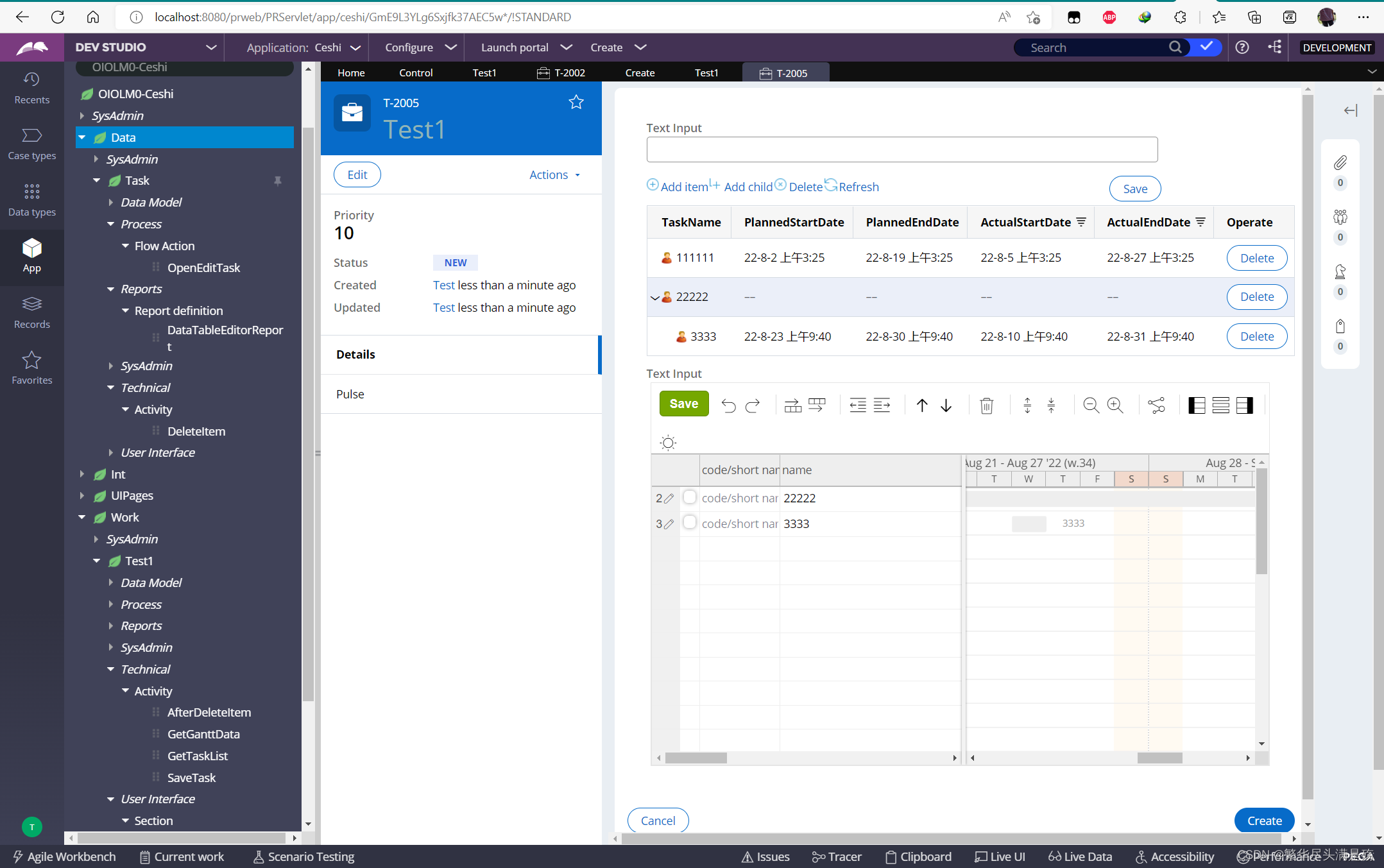1384x868 pixels.
Task: Star the T-2005 case as a favorite
Action: coord(576,102)
